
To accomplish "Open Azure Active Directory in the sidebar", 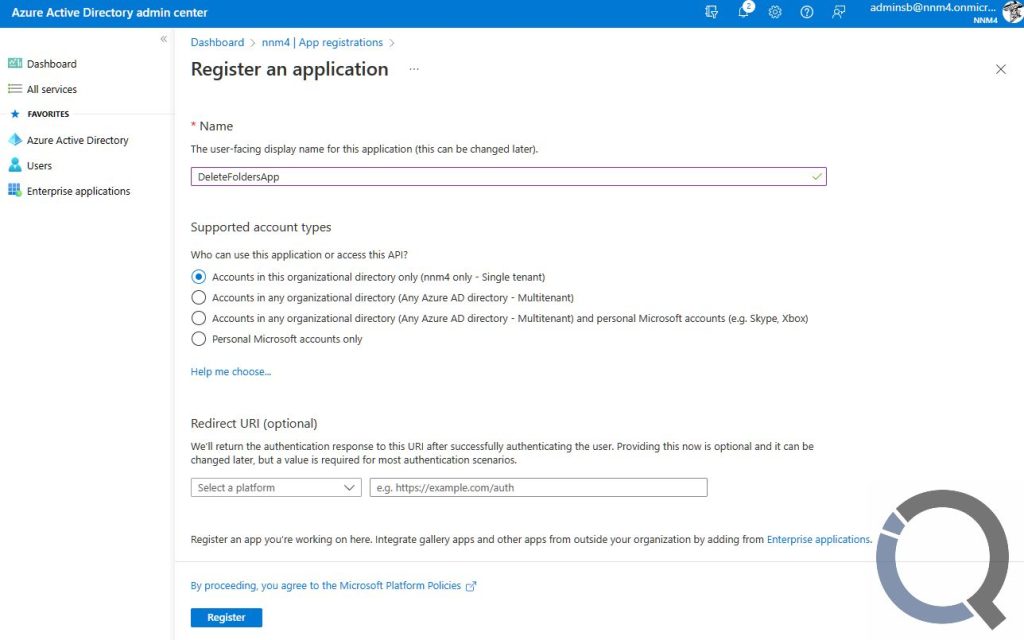I will pyautogui.click(x=78, y=140).
